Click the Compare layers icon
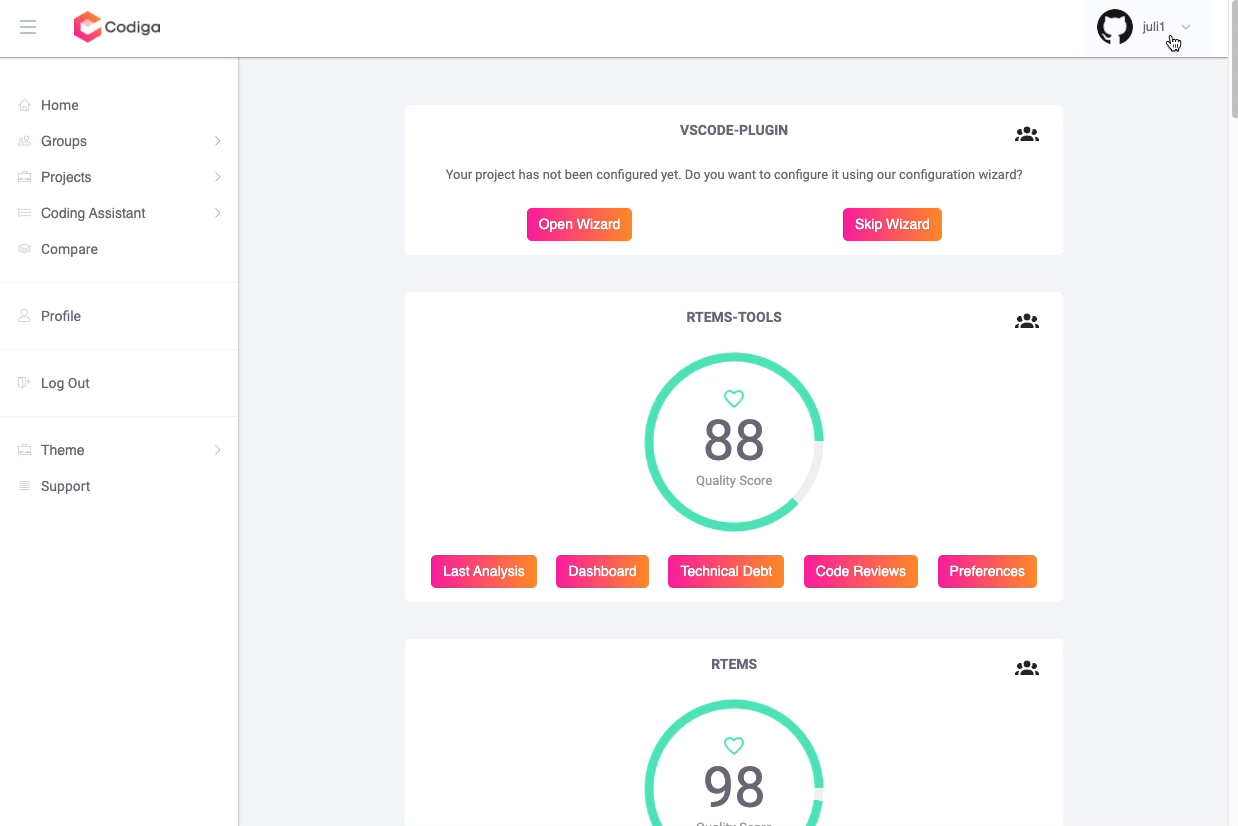 click(x=25, y=249)
